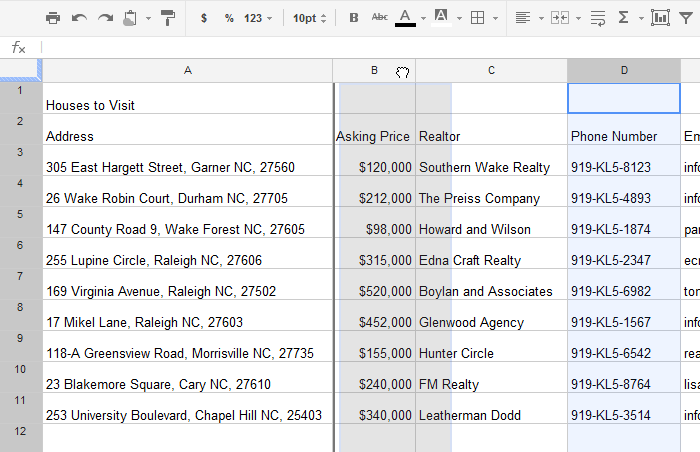This screenshot has height=452, width=700.
Task: Open functions dropdown arrow
Action: coord(641,19)
